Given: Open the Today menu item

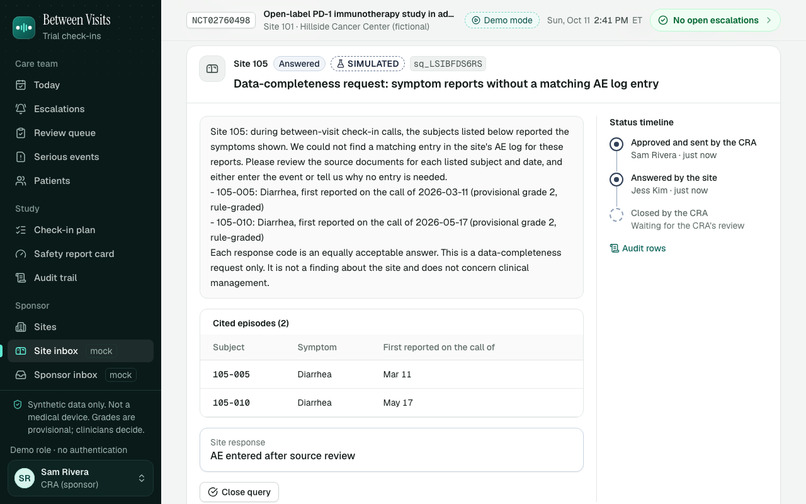Looking at the screenshot, I should click(81, 85).
